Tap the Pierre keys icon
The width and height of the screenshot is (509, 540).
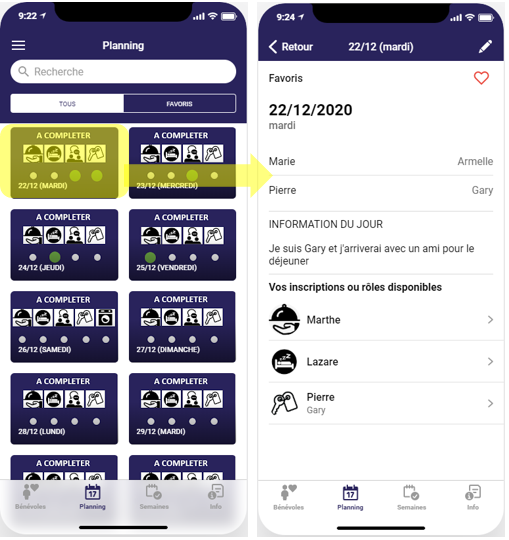284,403
